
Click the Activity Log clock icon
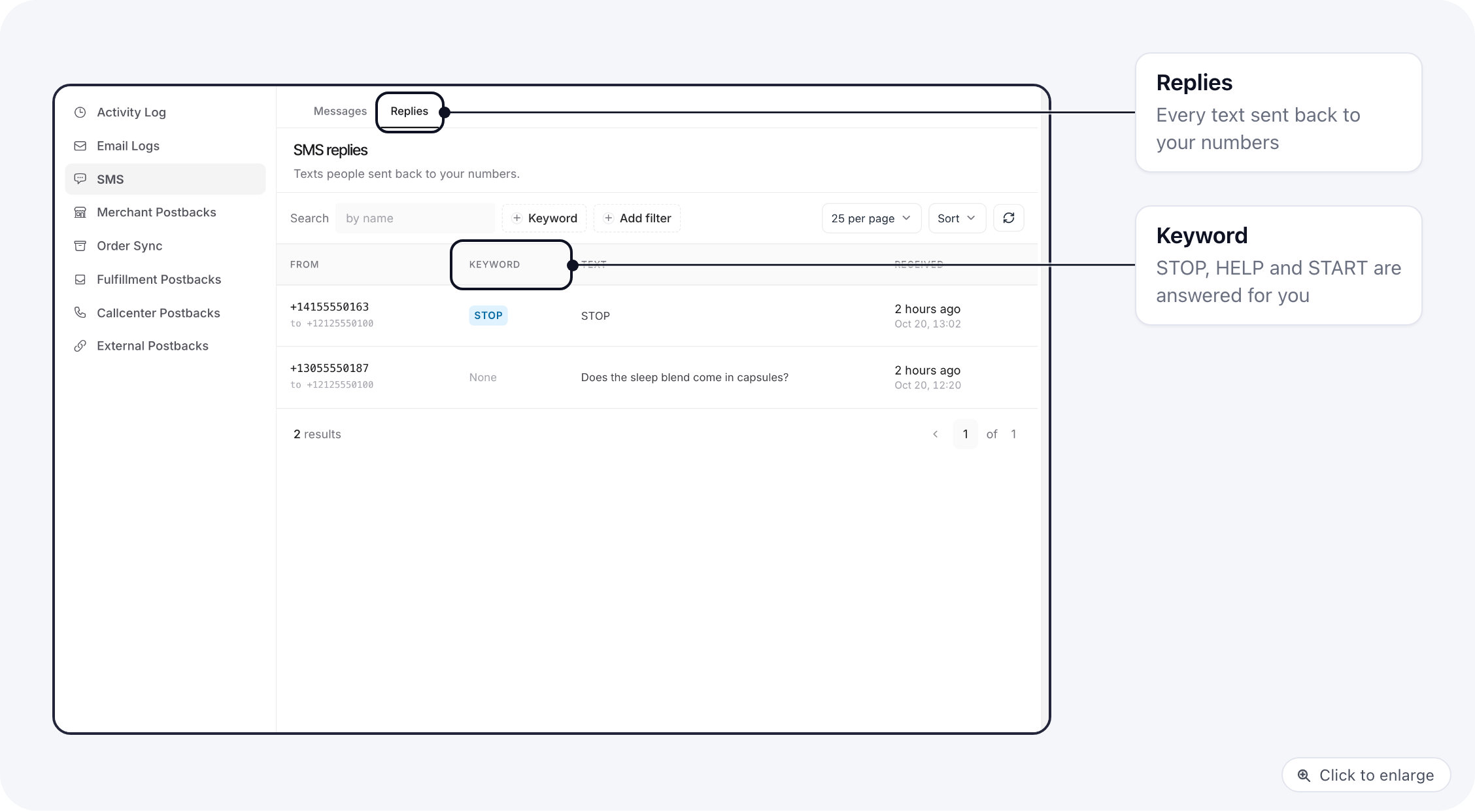point(80,112)
